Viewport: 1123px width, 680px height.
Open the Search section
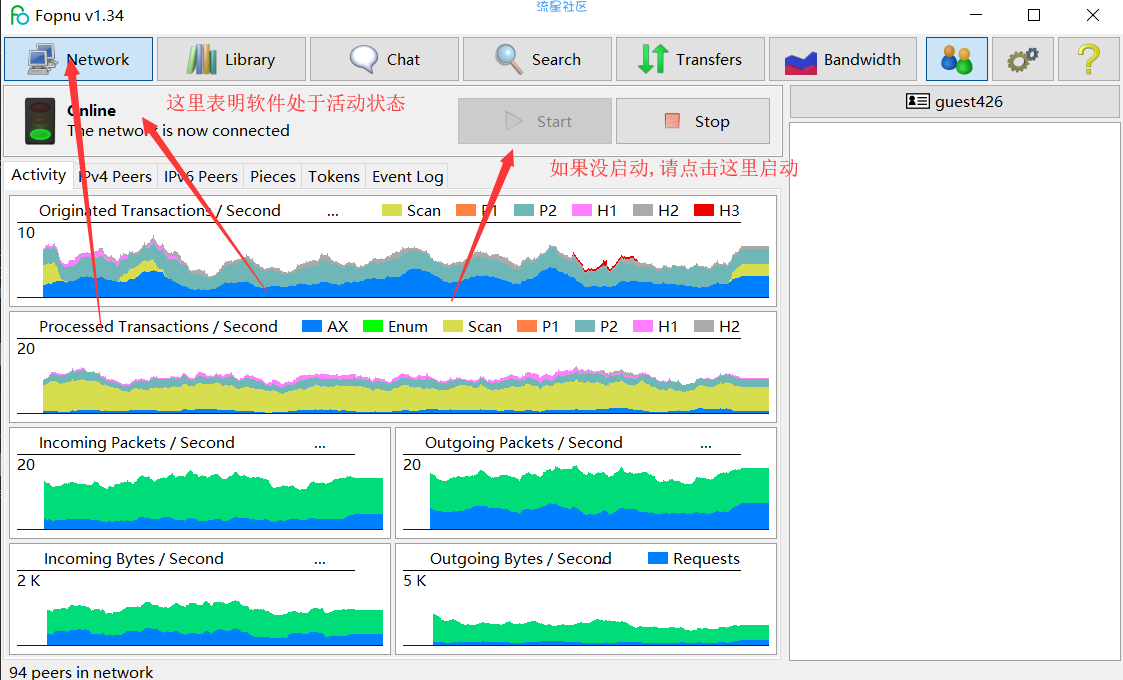pyautogui.click(x=537, y=59)
